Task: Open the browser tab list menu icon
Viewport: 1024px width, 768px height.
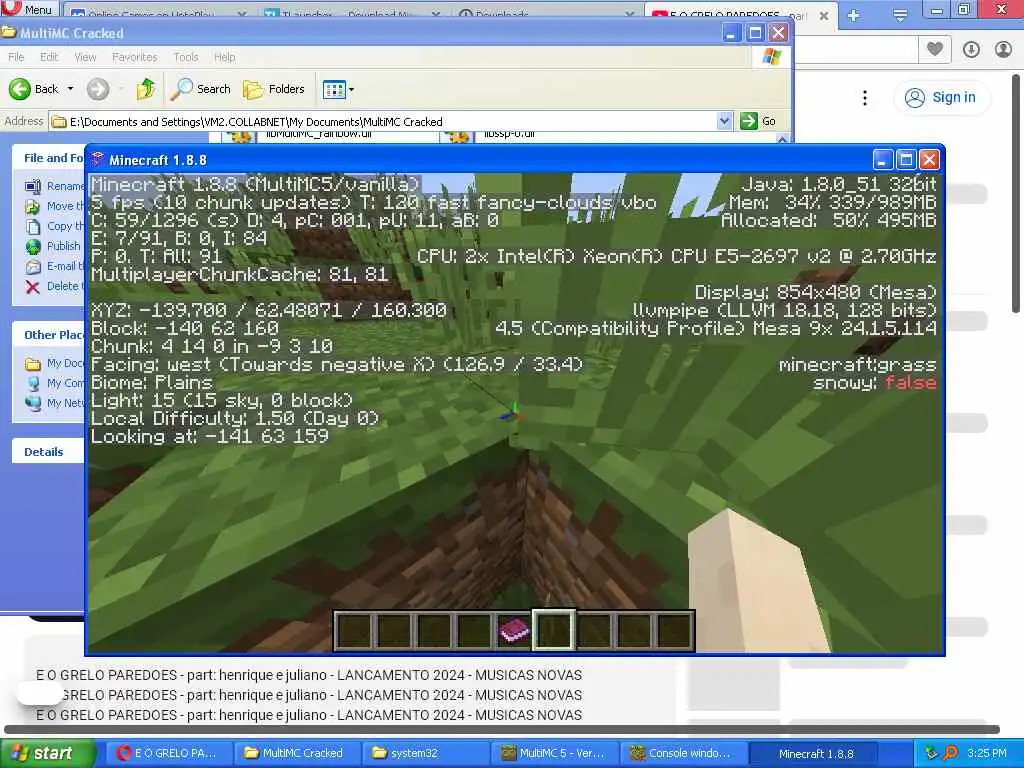Action: pyautogui.click(x=900, y=16)
